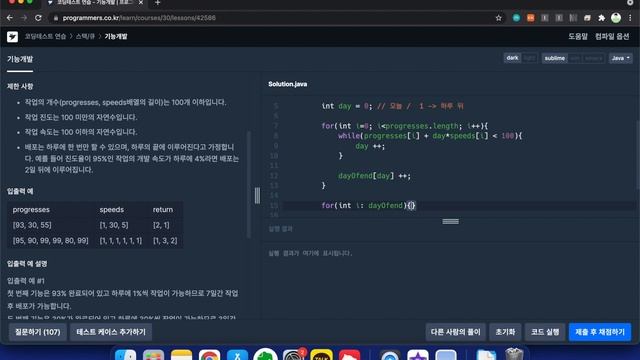640x360 pixels.
Task: Open KakaoTalk from the Dock
Action: click(x=321, y=355)
